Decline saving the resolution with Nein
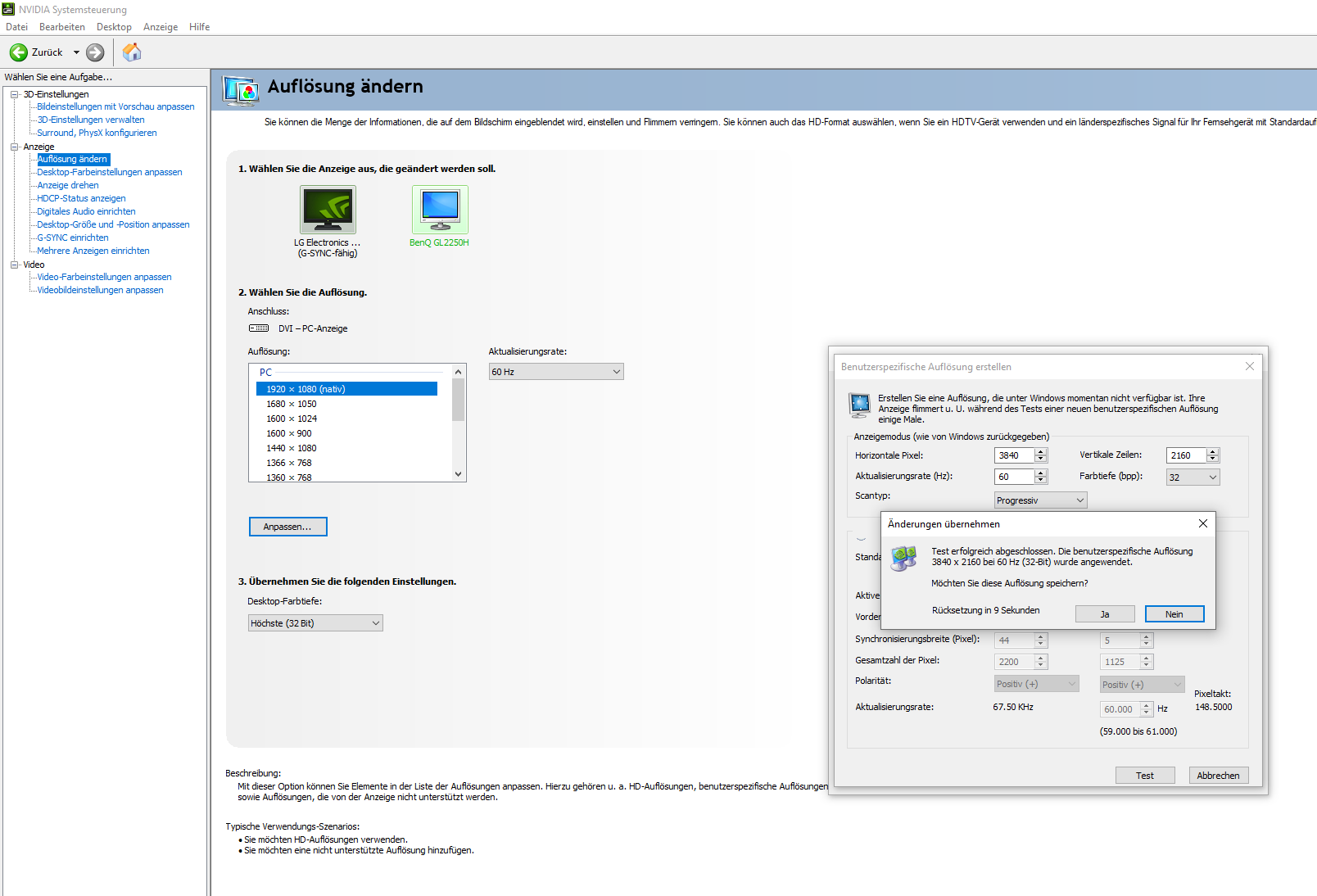The width and height of the screenshot is (1317, 896). (x=1174, y=614)
